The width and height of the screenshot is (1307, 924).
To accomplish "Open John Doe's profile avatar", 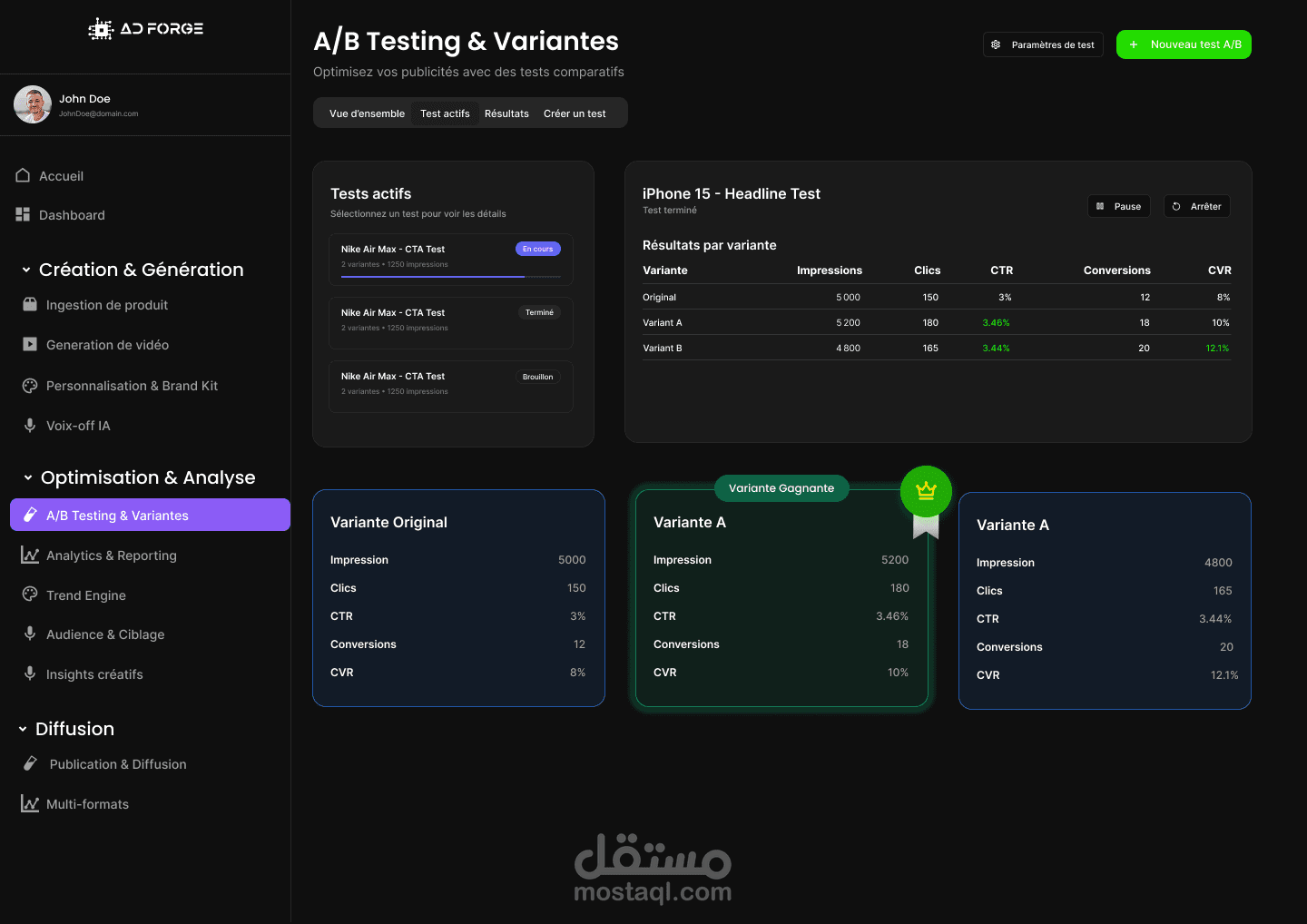I will pos(33,104).
